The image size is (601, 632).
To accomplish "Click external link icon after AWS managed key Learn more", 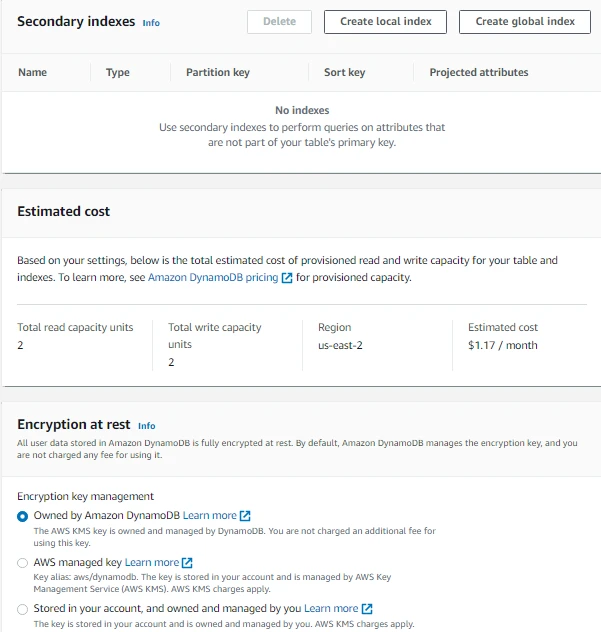I will pos(188,563).
